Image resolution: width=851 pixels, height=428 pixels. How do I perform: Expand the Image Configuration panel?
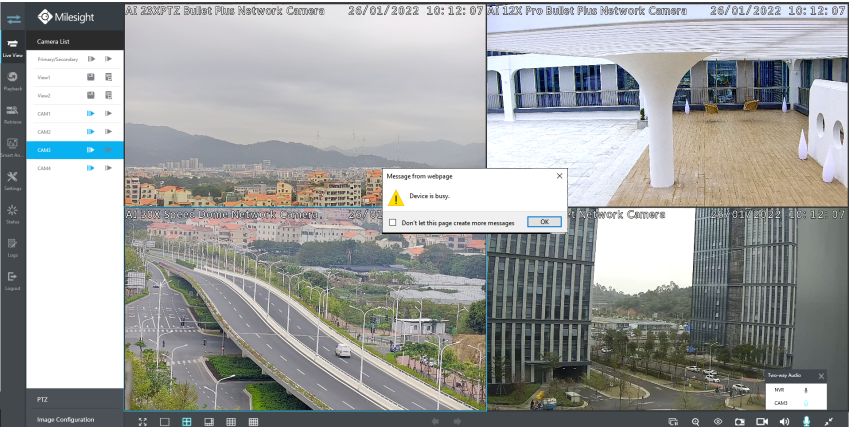point(75,419)
